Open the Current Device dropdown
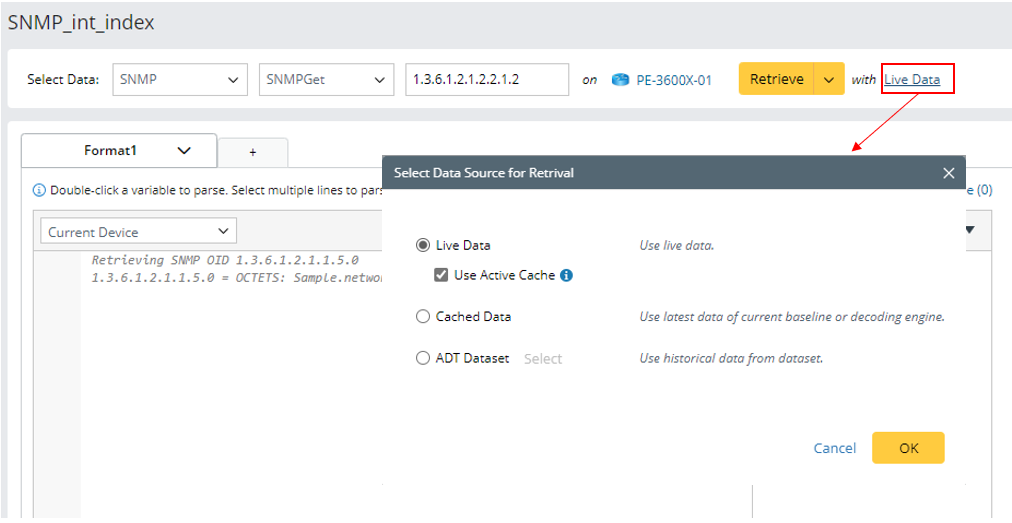 pyautogui.click(x=141, y=232)
